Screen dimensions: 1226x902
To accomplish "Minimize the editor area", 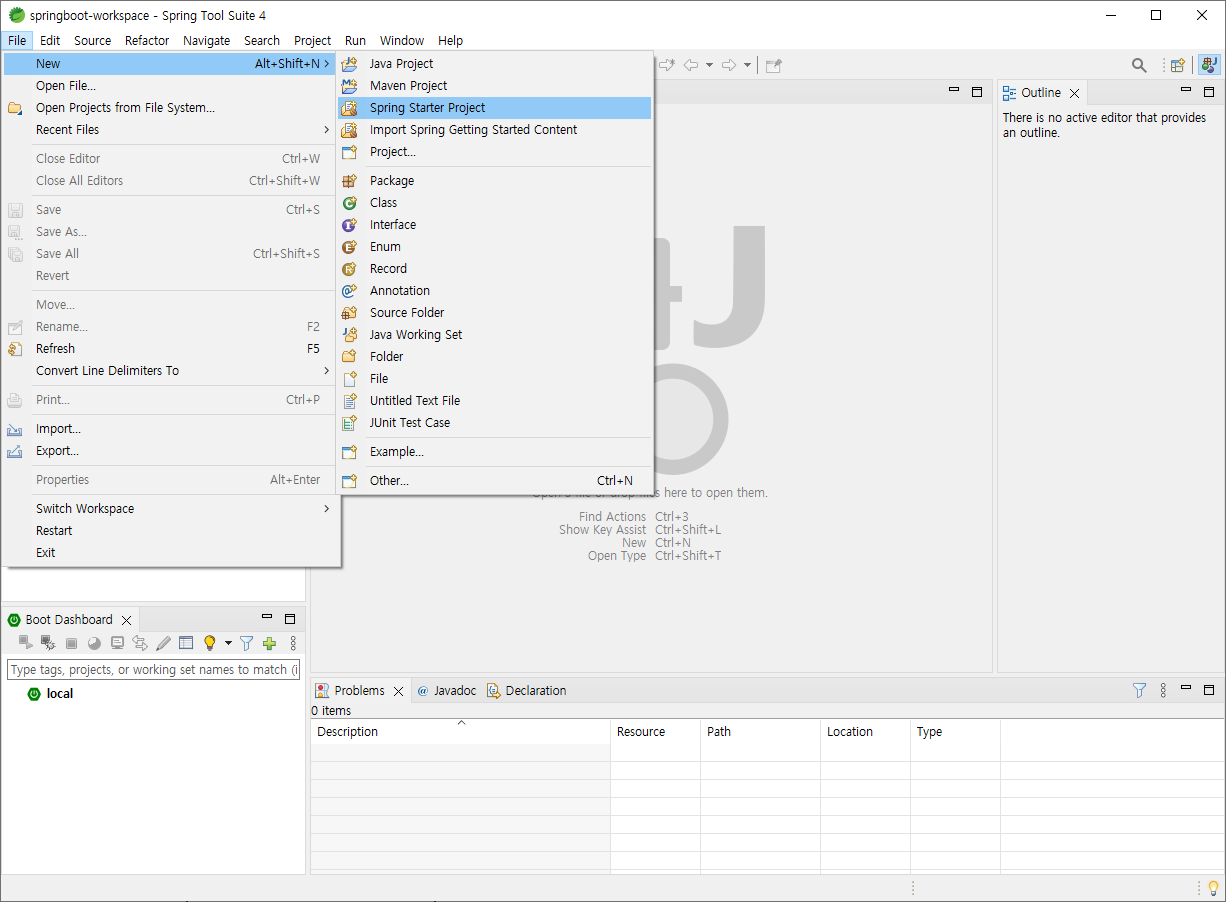I will point(954,91).
